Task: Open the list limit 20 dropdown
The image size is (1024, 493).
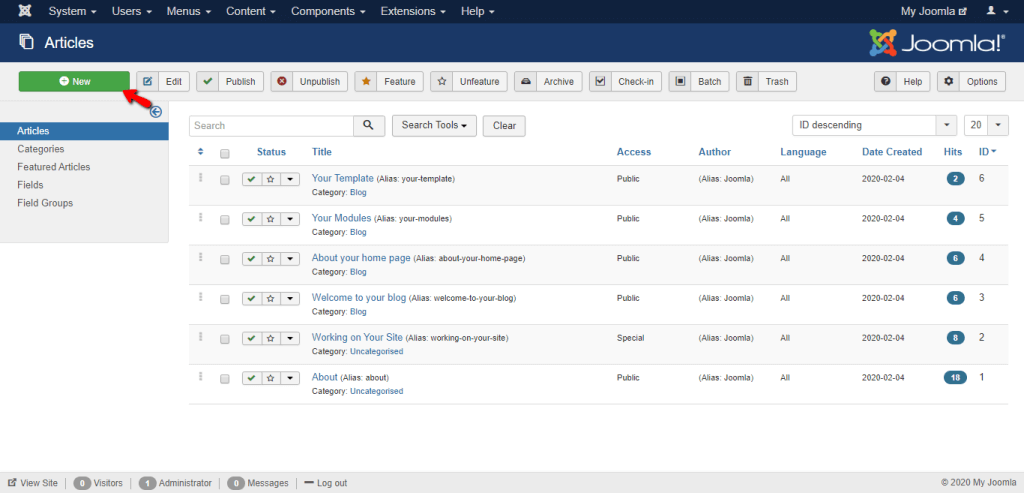Action: pyautogui.click(x=986, y=126)
